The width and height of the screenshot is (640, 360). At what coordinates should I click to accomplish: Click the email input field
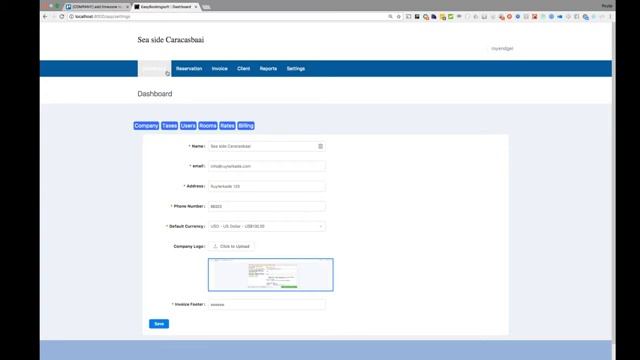tap(267, 166)
